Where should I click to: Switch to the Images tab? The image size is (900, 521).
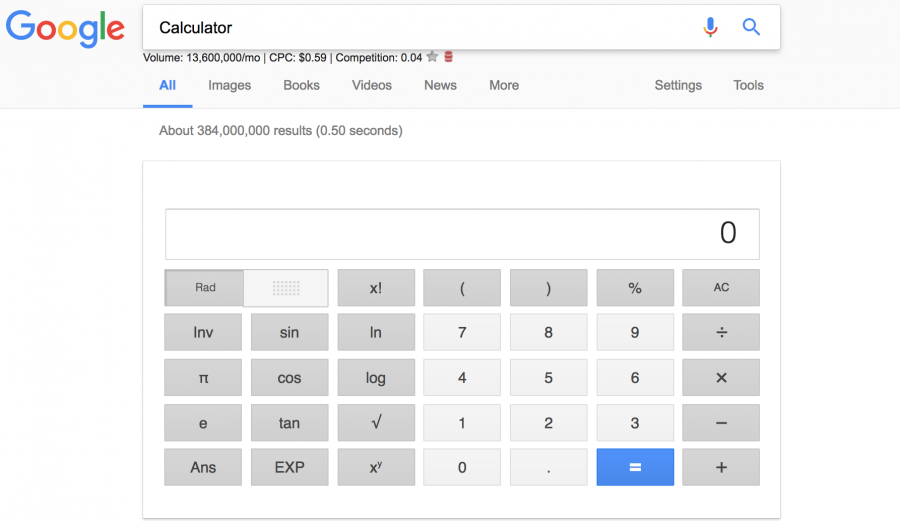point(229,86)
